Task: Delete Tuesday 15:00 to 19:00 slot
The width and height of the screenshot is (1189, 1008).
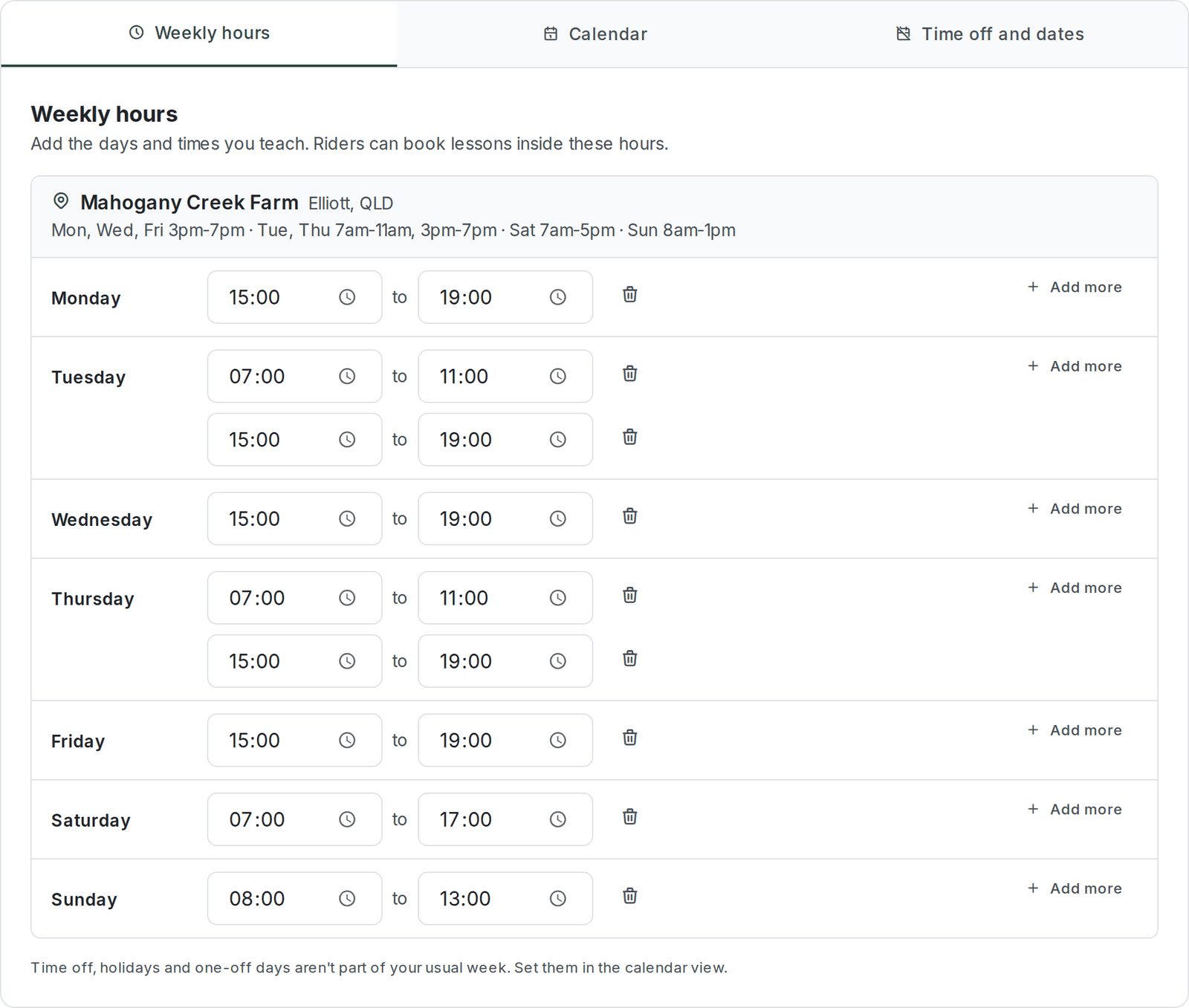Action: click(629, 437)
